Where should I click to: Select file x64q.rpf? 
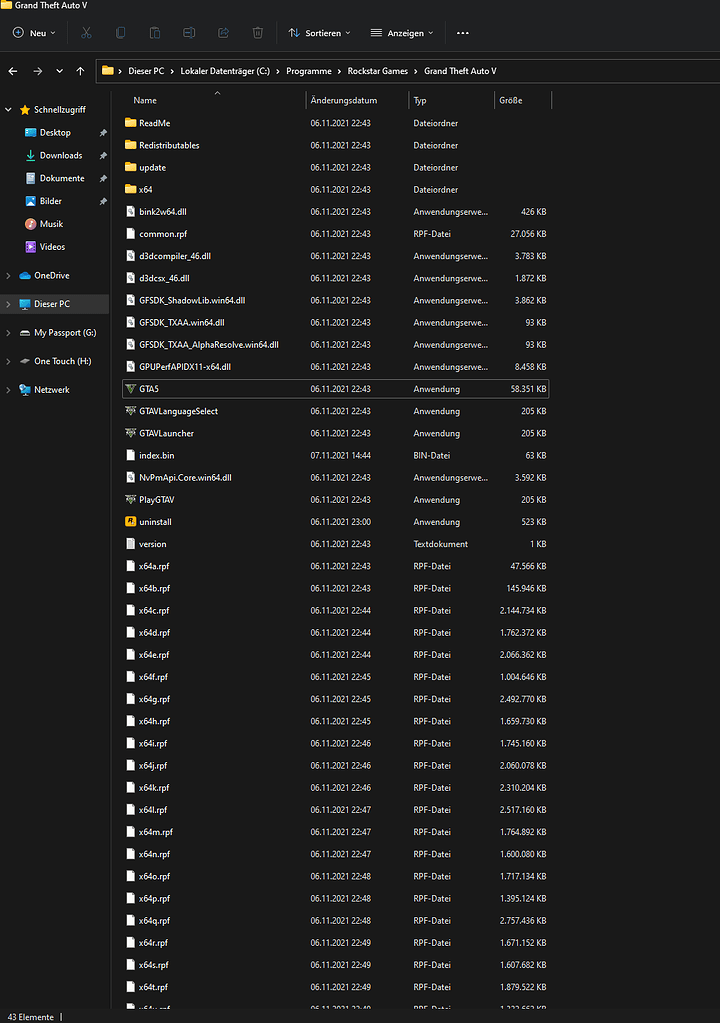pyautogui.click(x=154, y=921)
